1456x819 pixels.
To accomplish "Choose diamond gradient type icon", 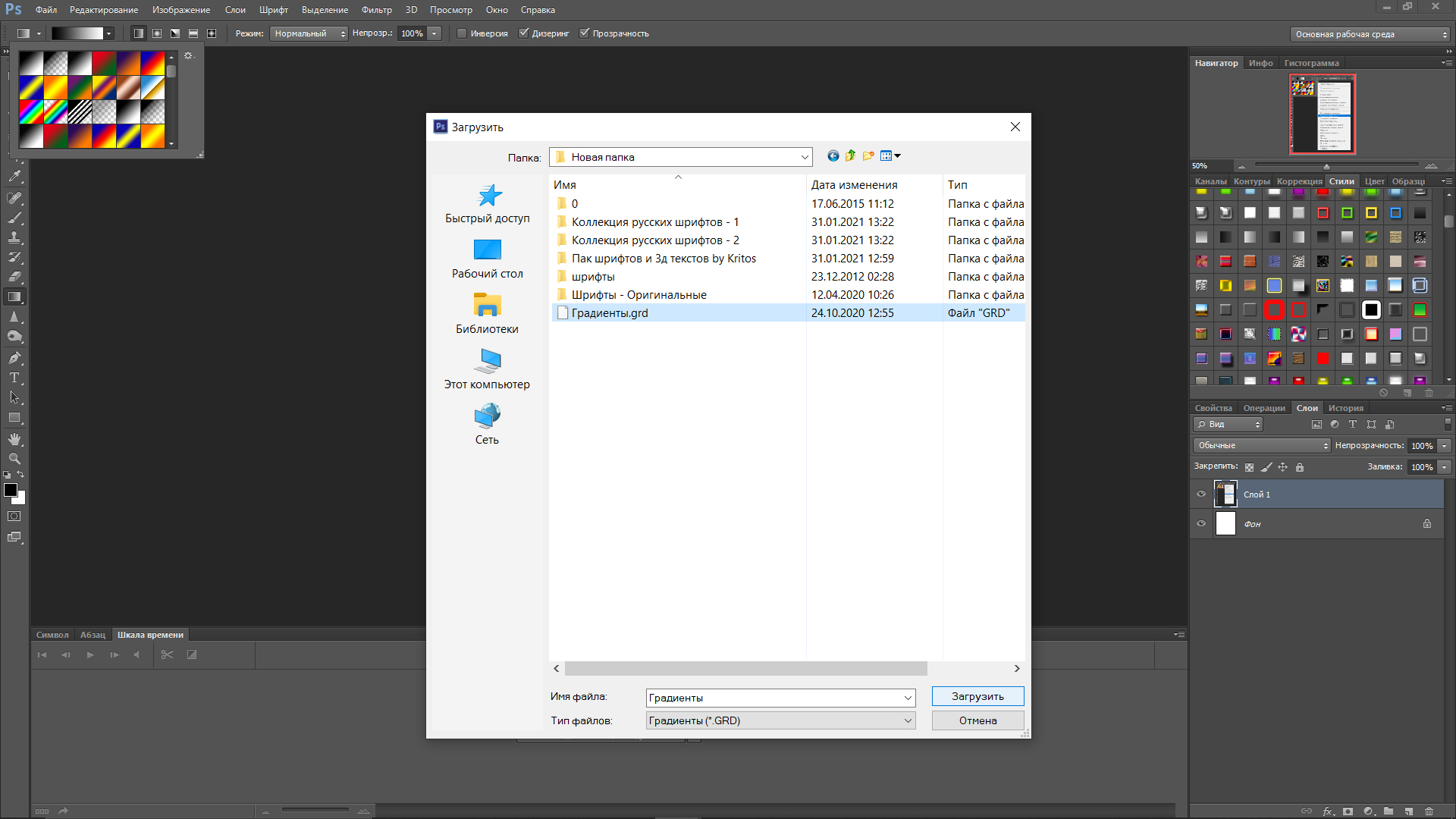I will pyautogui.click(x=212, y=33).
